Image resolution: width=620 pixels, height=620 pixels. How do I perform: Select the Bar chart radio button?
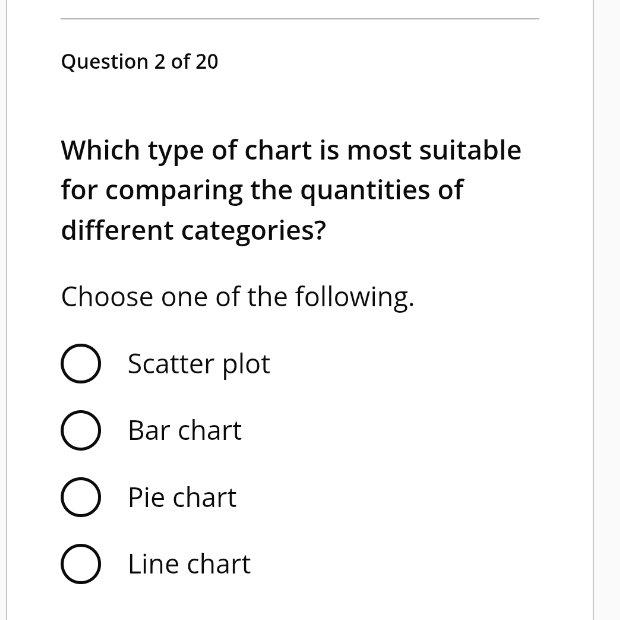coord(81,430)
